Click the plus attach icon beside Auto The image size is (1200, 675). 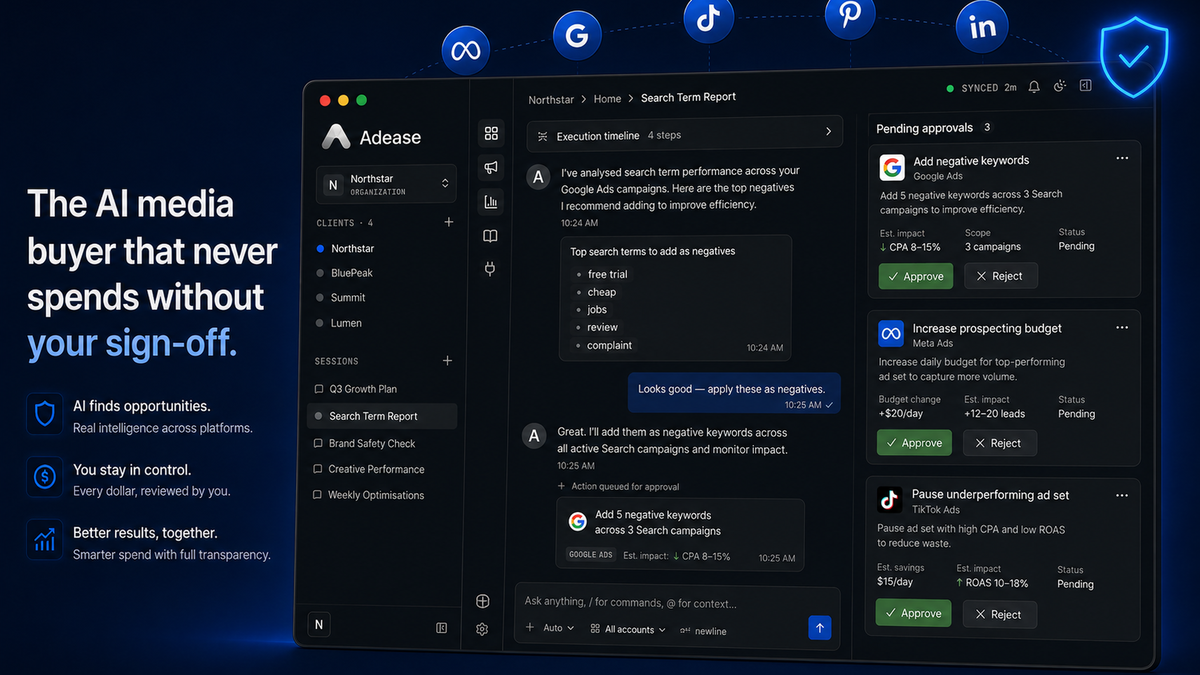530,628
